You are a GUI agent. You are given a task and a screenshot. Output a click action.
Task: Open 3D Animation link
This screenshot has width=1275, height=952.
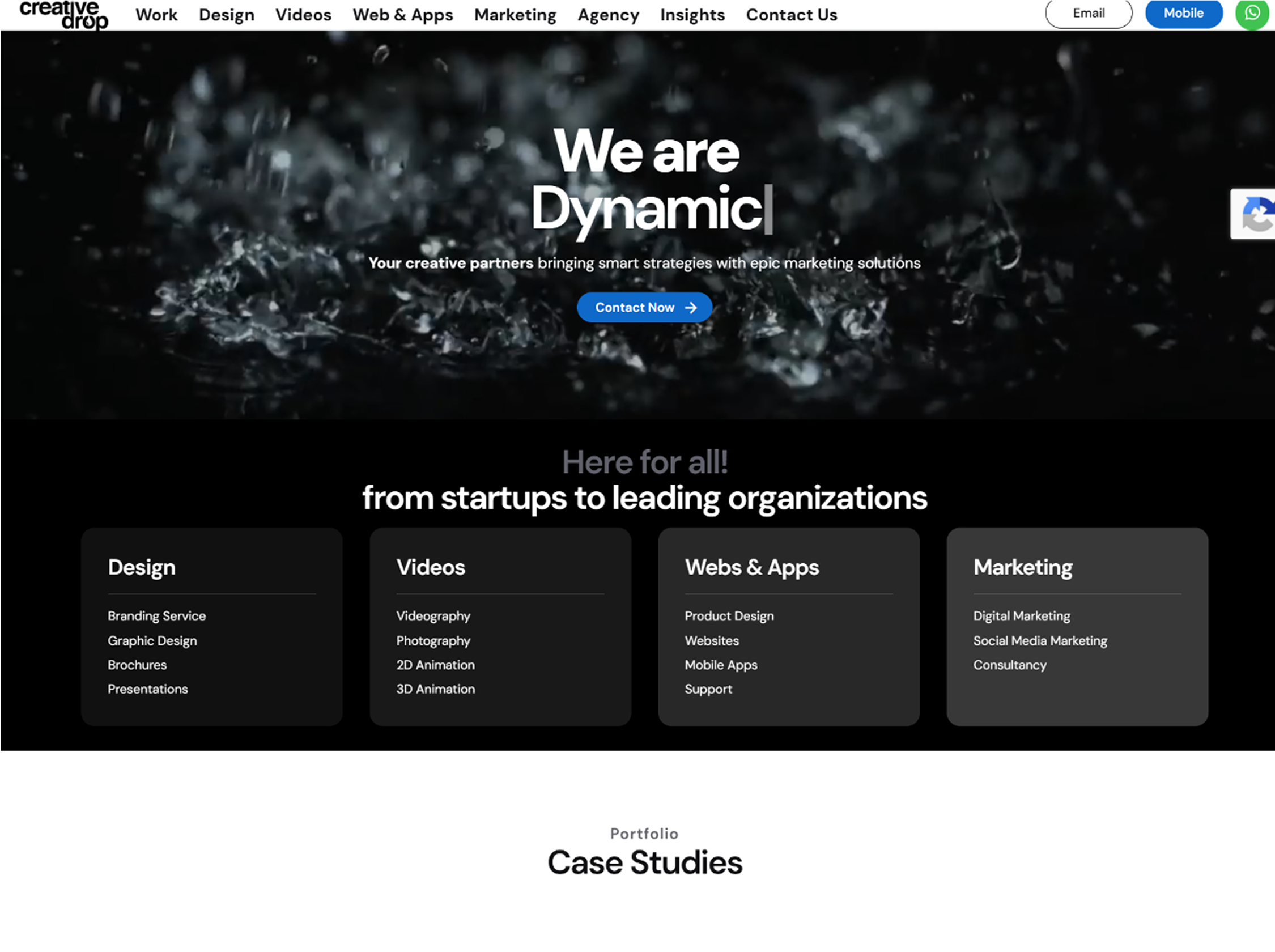[436, 688]
